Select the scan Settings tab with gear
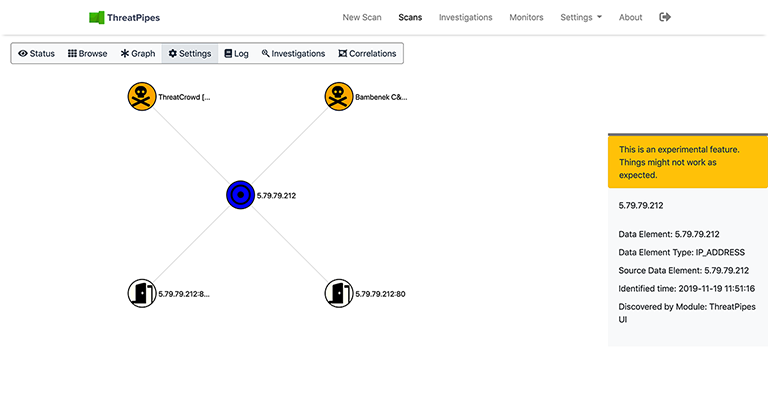This screenshot has height=403, width=768. pyautogui.click(x=189, y=53)
